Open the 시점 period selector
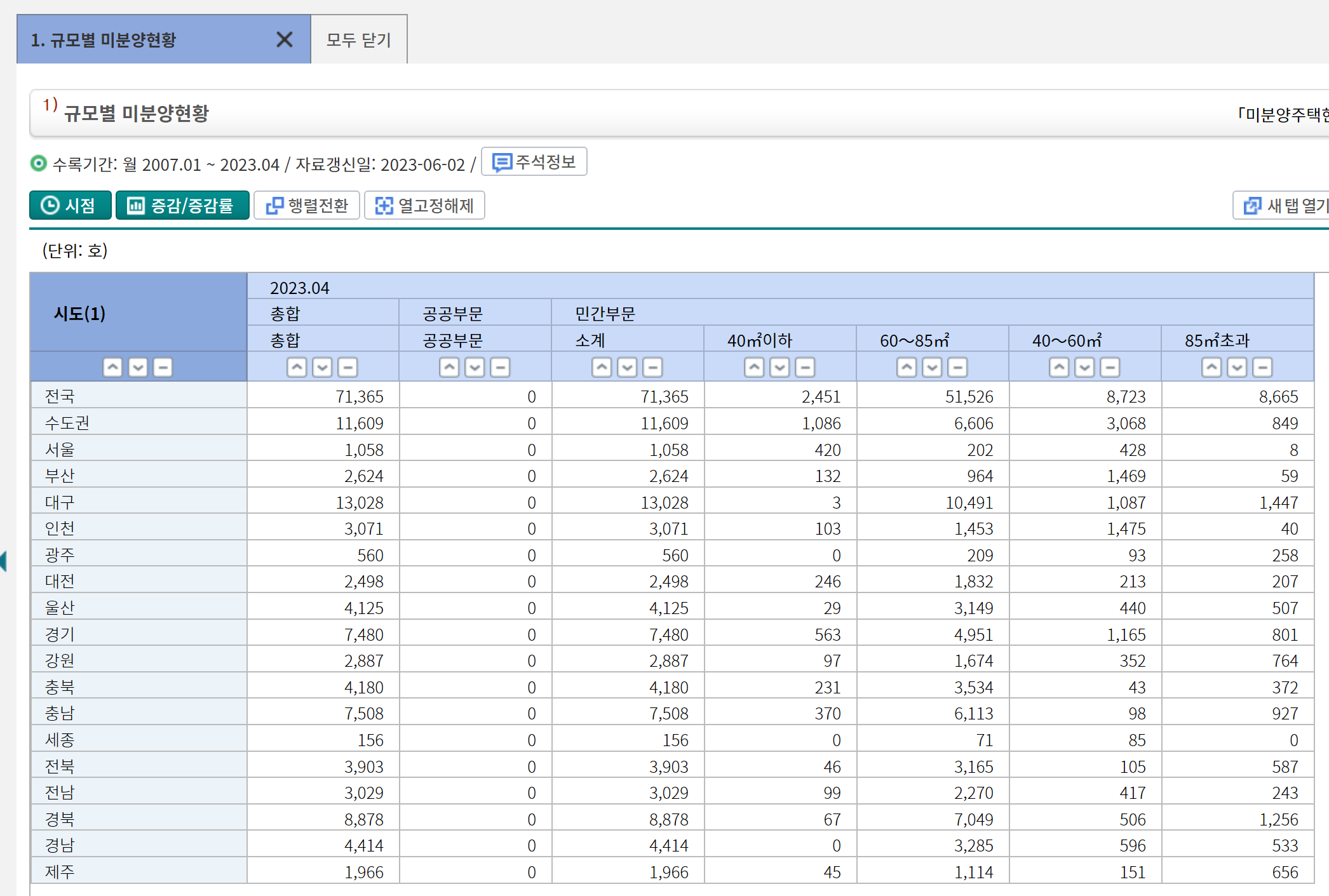The width and height of the screenshot is (1329, 896). pyautogui.click(x=70, y=205)
